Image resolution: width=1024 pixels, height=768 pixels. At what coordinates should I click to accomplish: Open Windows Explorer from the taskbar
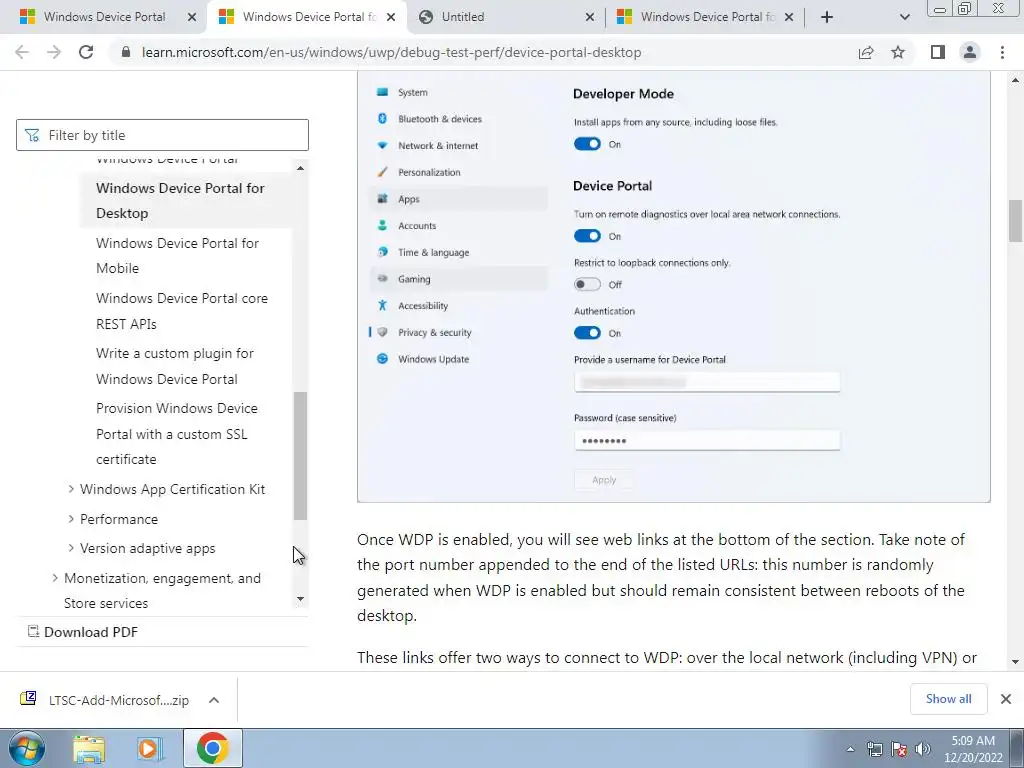[x=89, y=748]
